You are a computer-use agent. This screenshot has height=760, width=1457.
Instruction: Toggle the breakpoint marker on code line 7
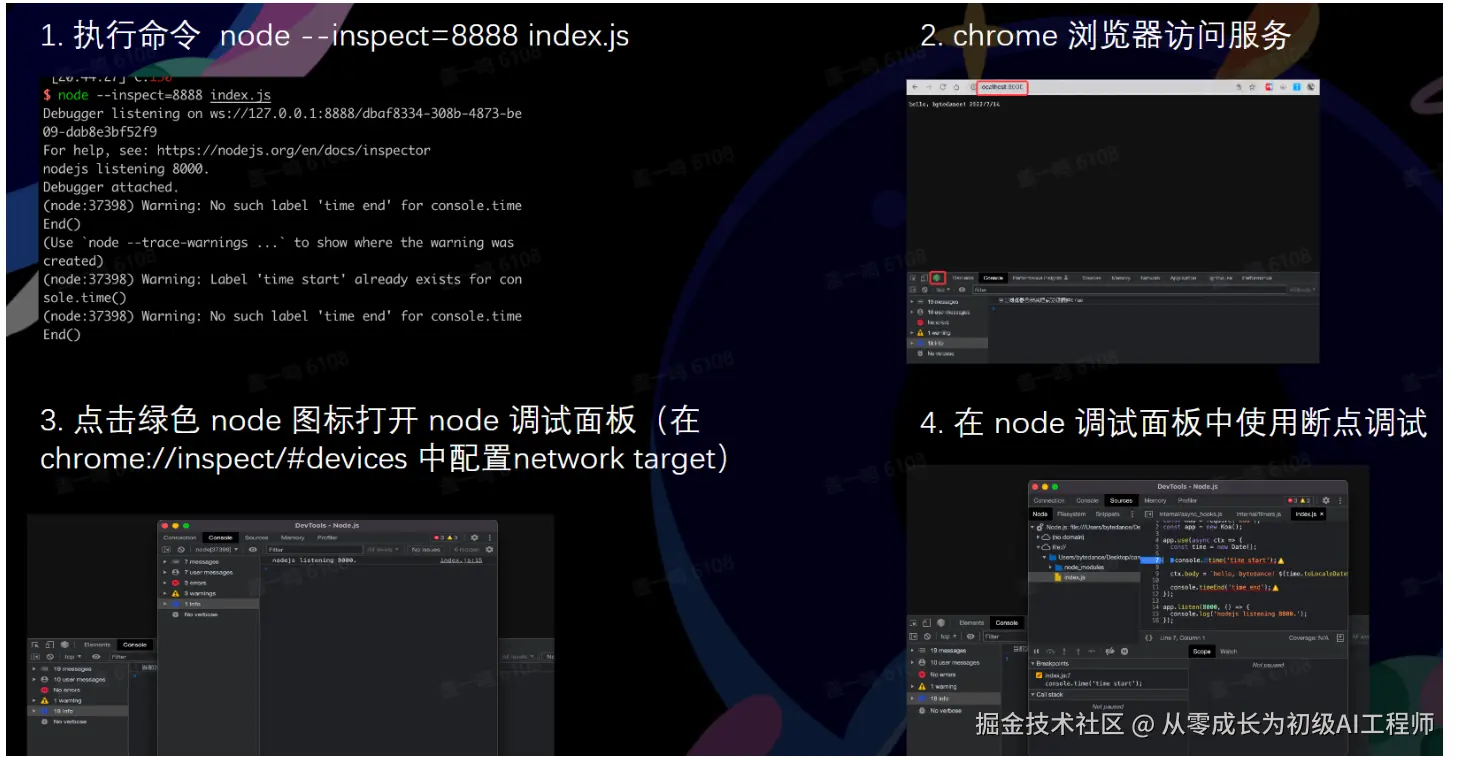1150,560
